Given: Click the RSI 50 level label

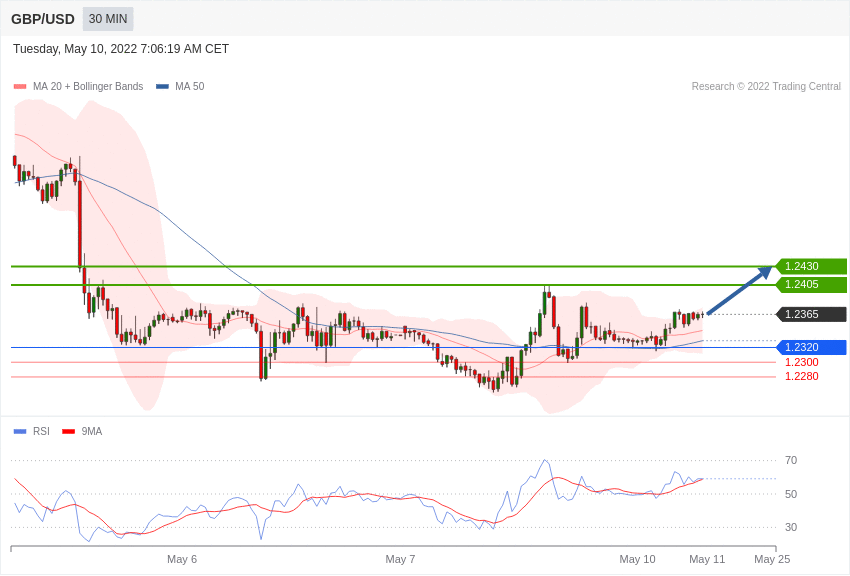Looking at the screenshot, I should (791, 494).
